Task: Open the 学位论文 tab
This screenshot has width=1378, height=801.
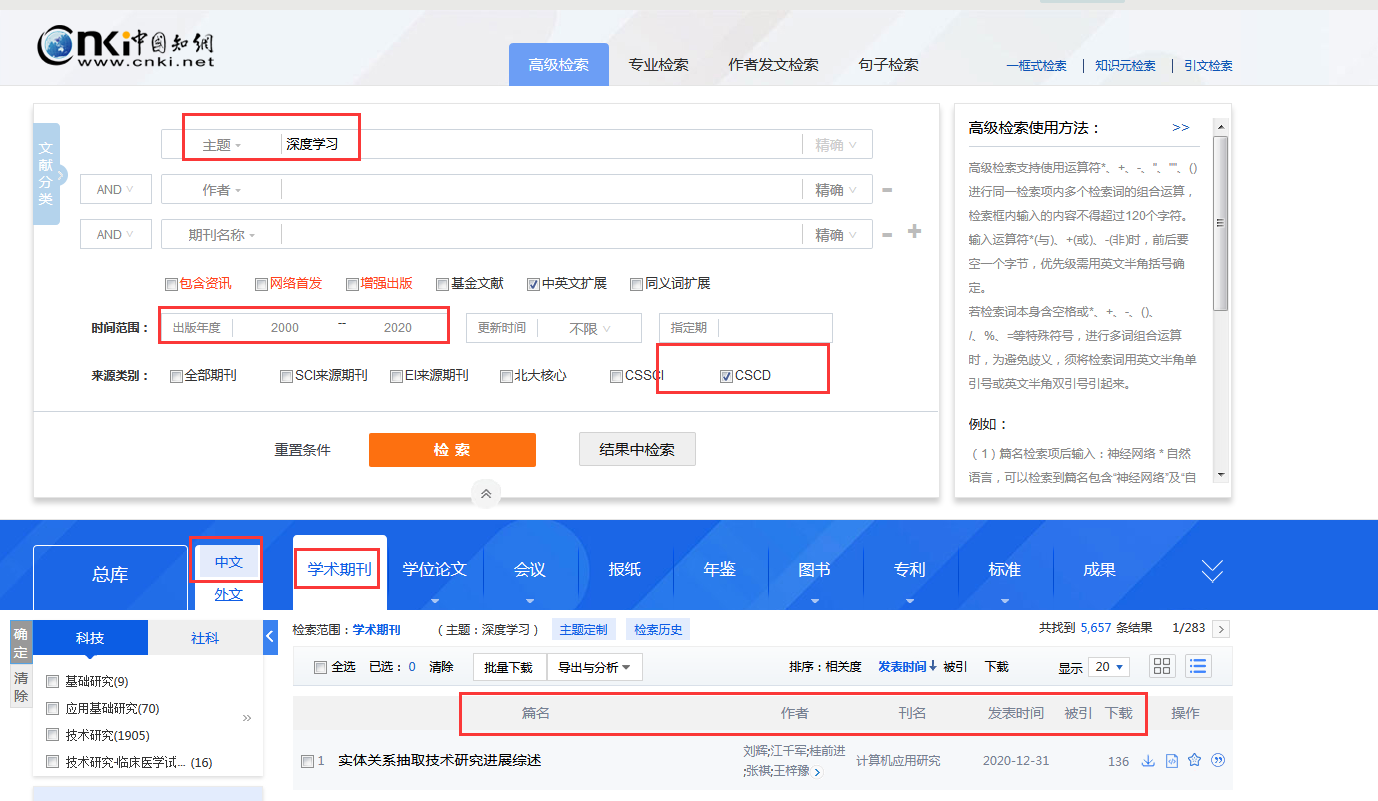Action: click(x=434, y=569)
